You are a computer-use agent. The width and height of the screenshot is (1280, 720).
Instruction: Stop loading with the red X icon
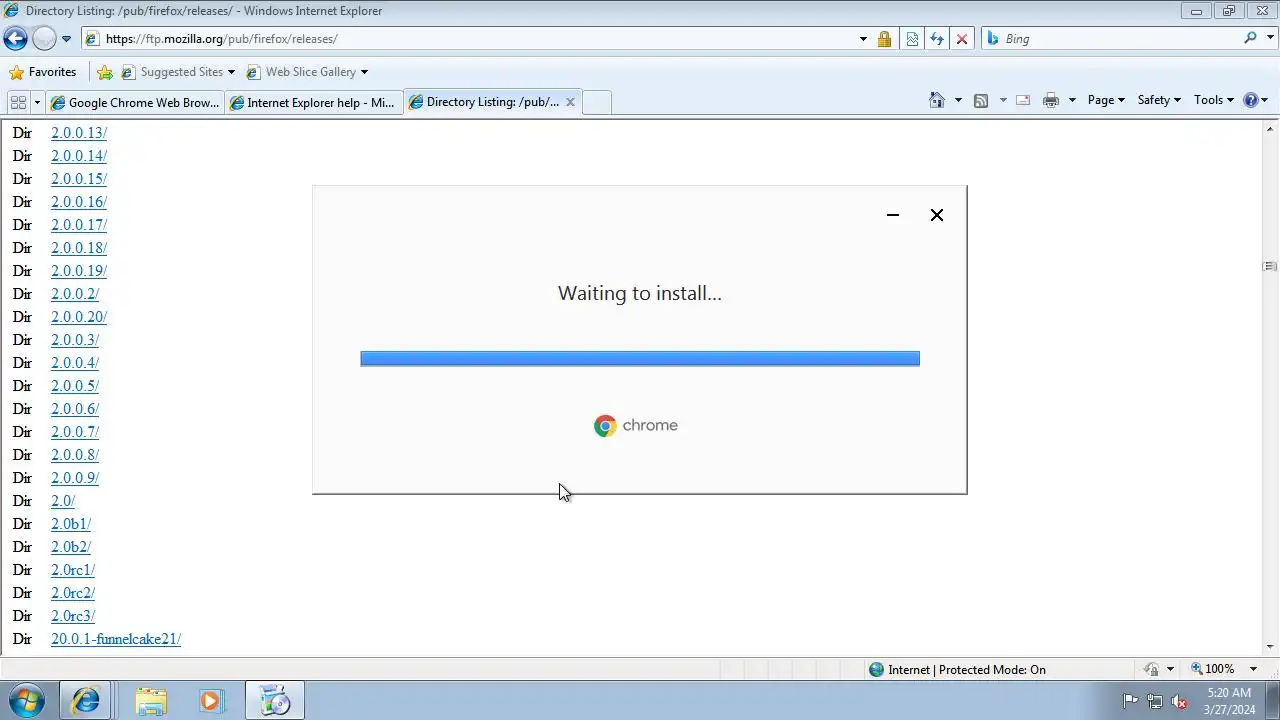click(962, 39)
